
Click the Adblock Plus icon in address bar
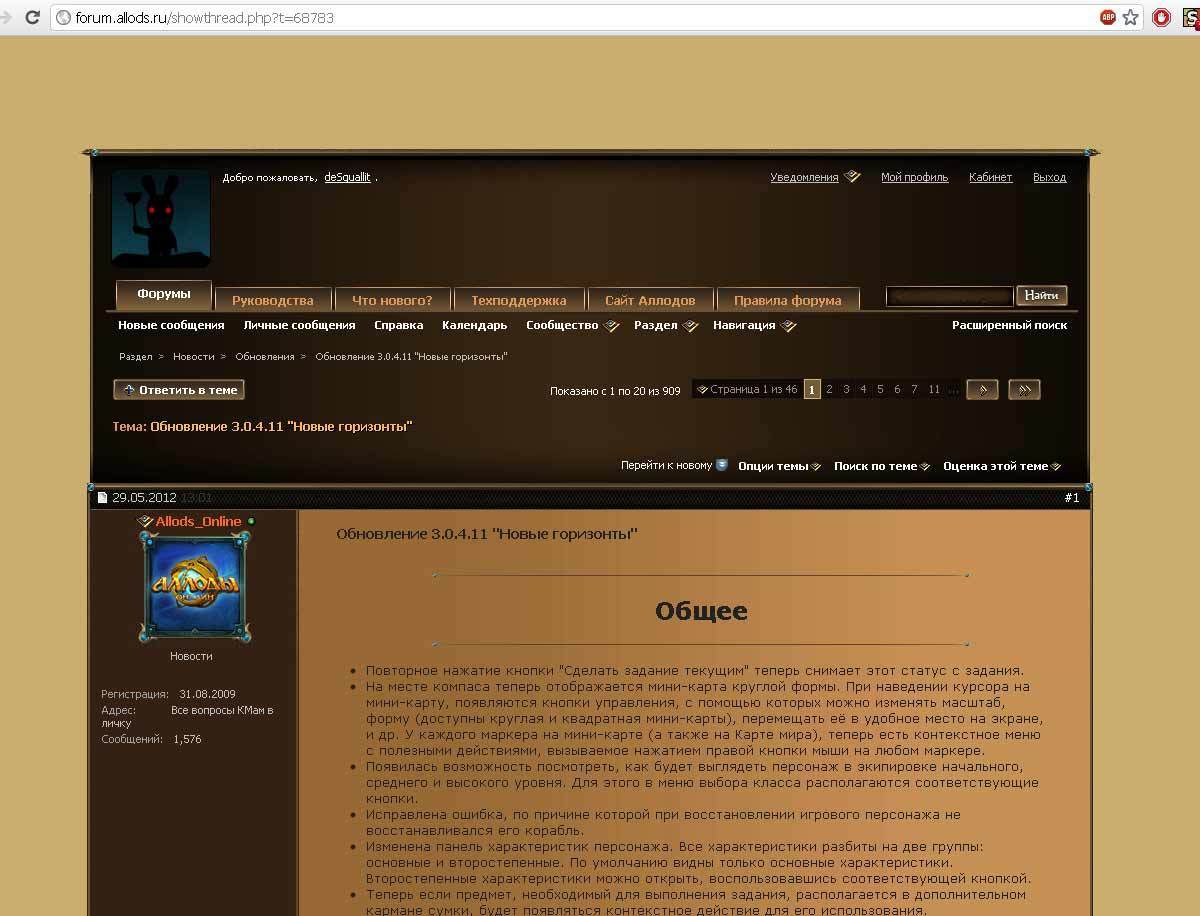(1108, 17)
